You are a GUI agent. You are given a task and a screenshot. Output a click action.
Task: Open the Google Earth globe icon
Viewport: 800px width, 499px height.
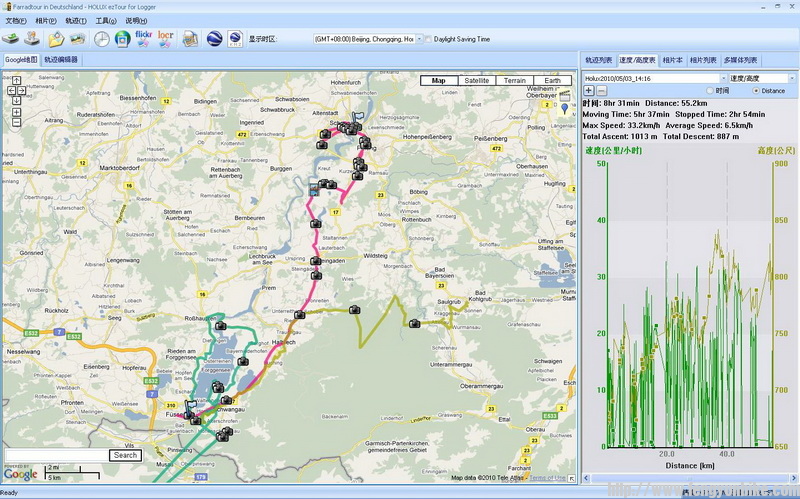(214, 39)
